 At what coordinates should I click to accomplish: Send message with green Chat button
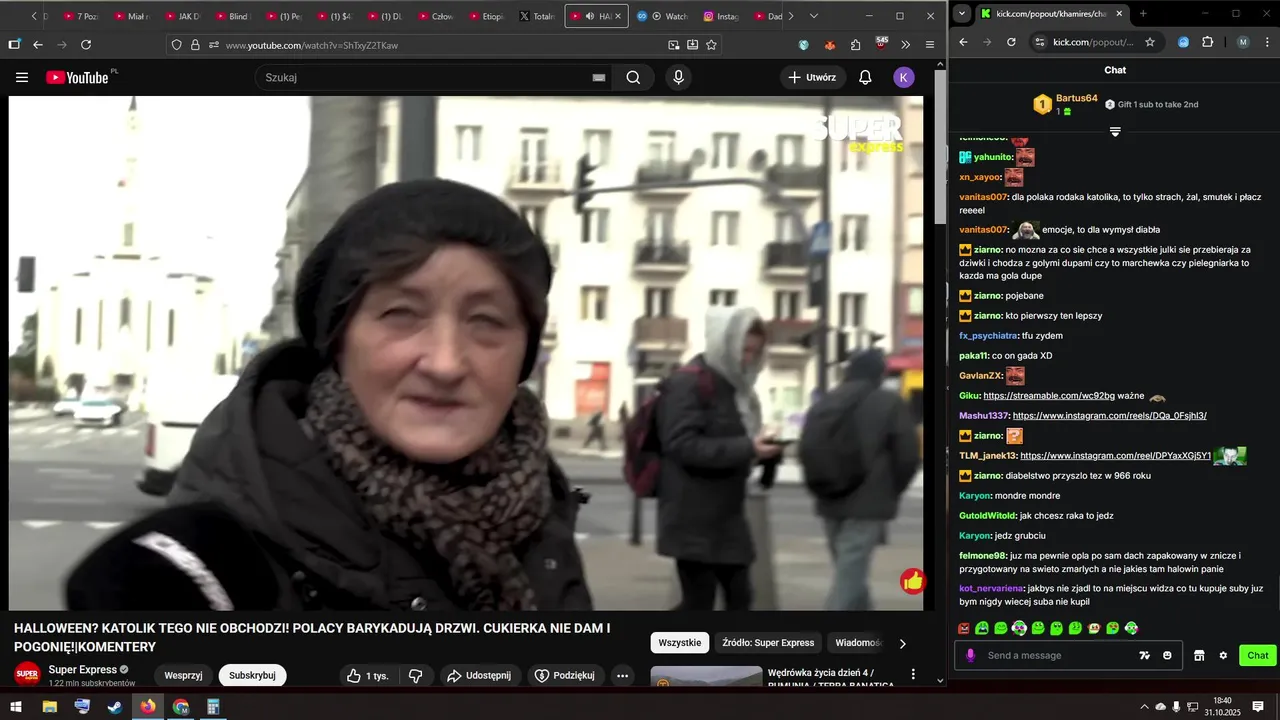(x=1258, y=655)
